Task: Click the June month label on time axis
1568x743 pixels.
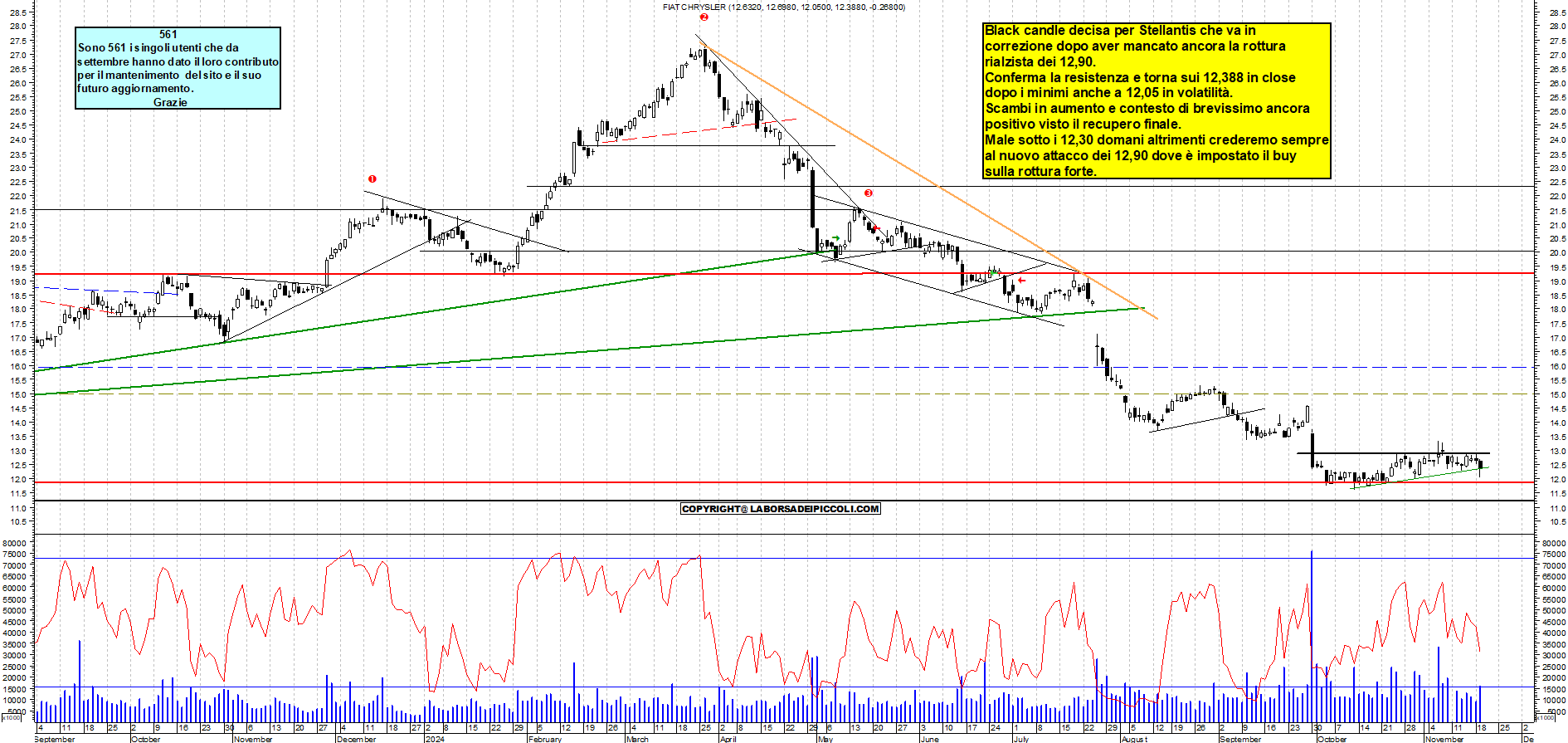Action: pyautogui.click(x=929, y=739)
